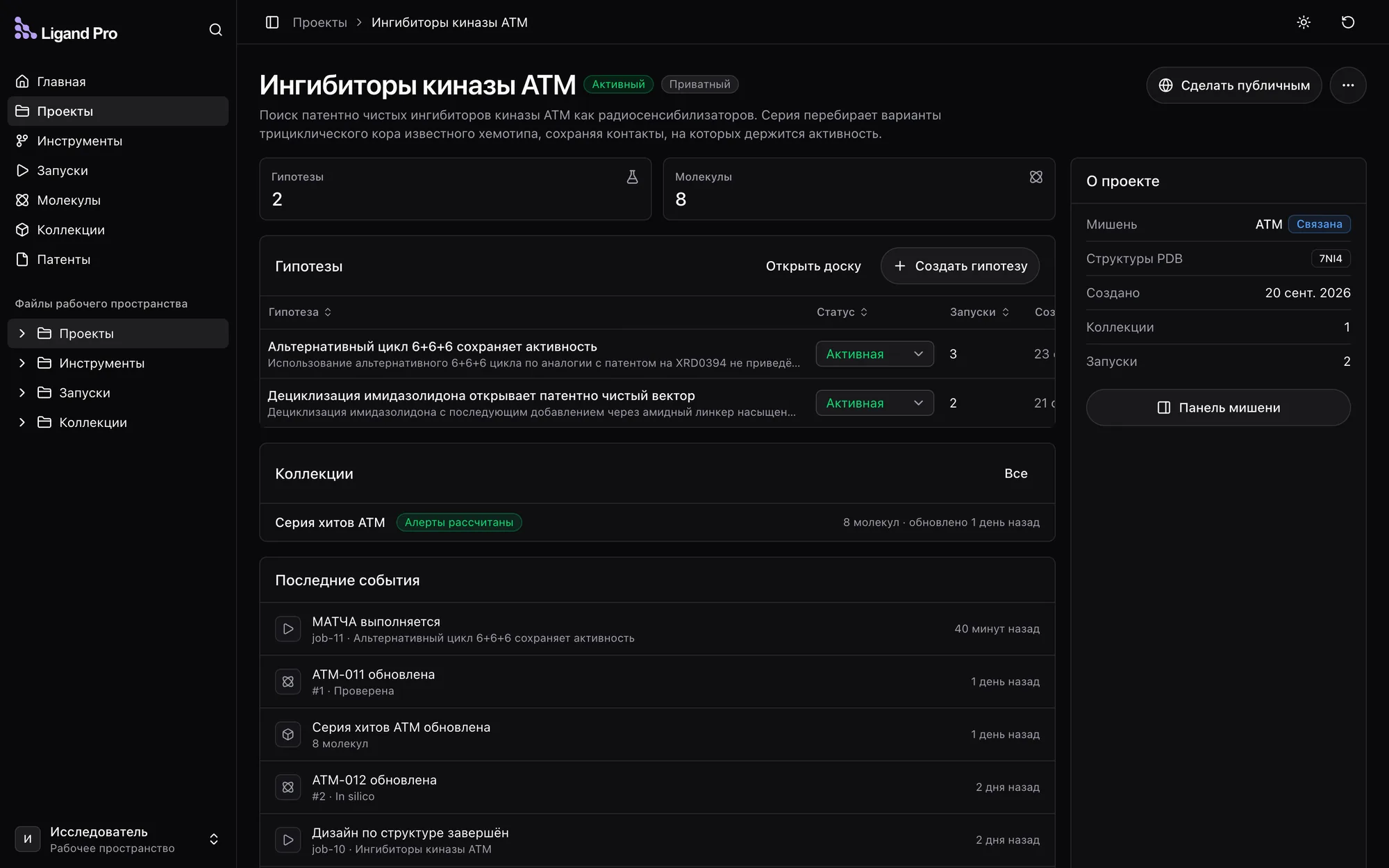This screenshot has width=1389, height=868.
Task: Click the user avatar И in sidebar
Action: (28, 839)
